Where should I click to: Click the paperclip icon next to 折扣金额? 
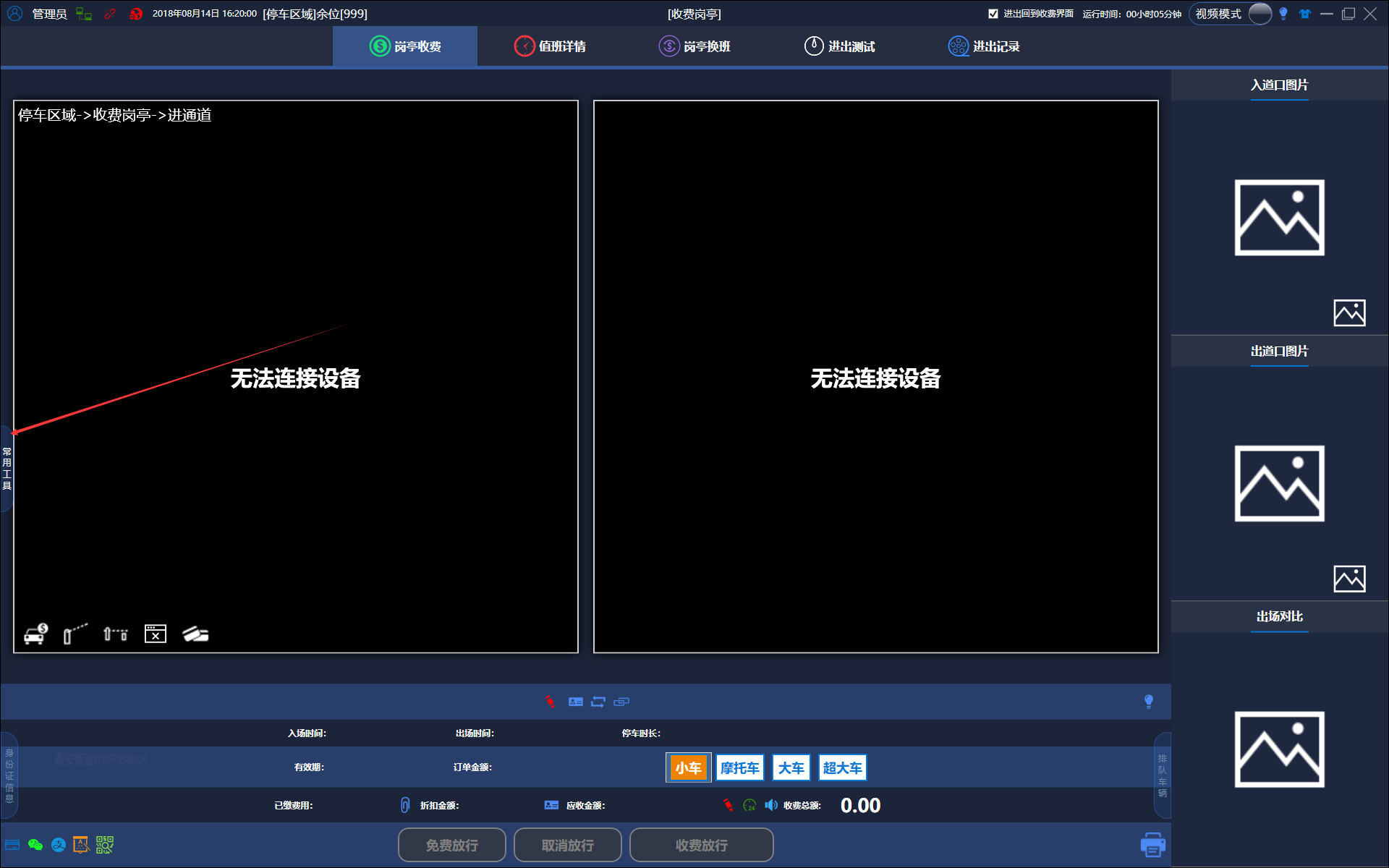pyautogui.click(x=405, y=805)
